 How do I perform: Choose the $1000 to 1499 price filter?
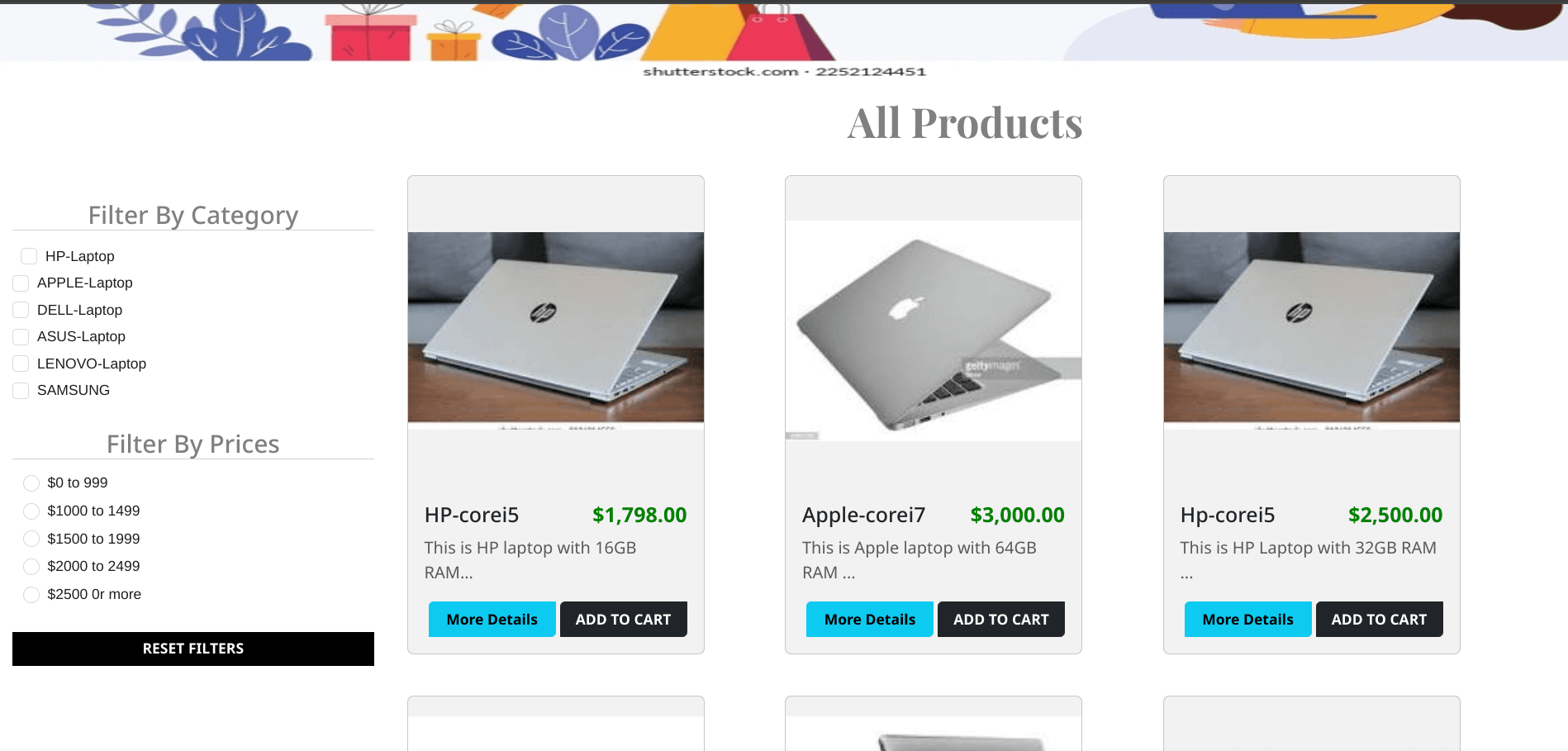point(31,511)
